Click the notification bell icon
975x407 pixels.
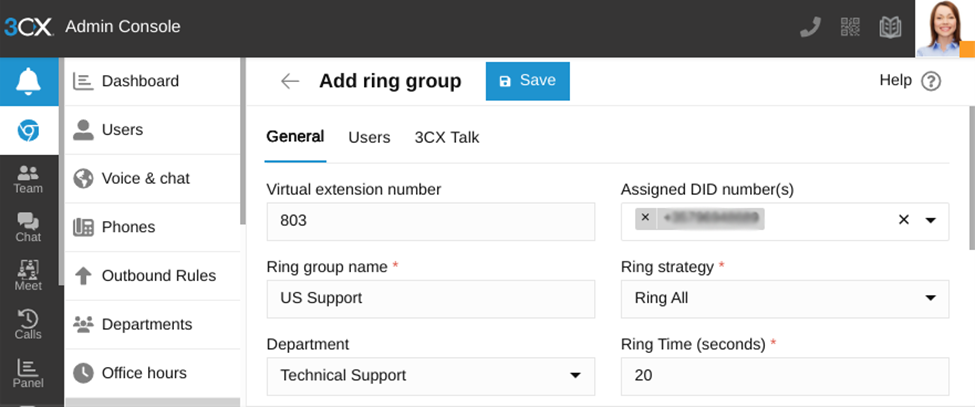tap(29, 82)
